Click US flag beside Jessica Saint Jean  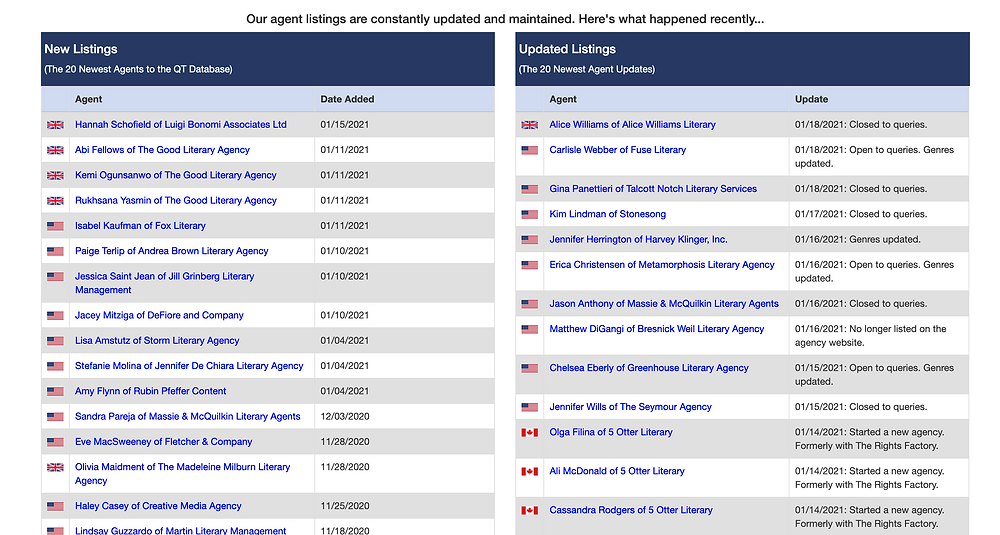(x=55, y=277)
